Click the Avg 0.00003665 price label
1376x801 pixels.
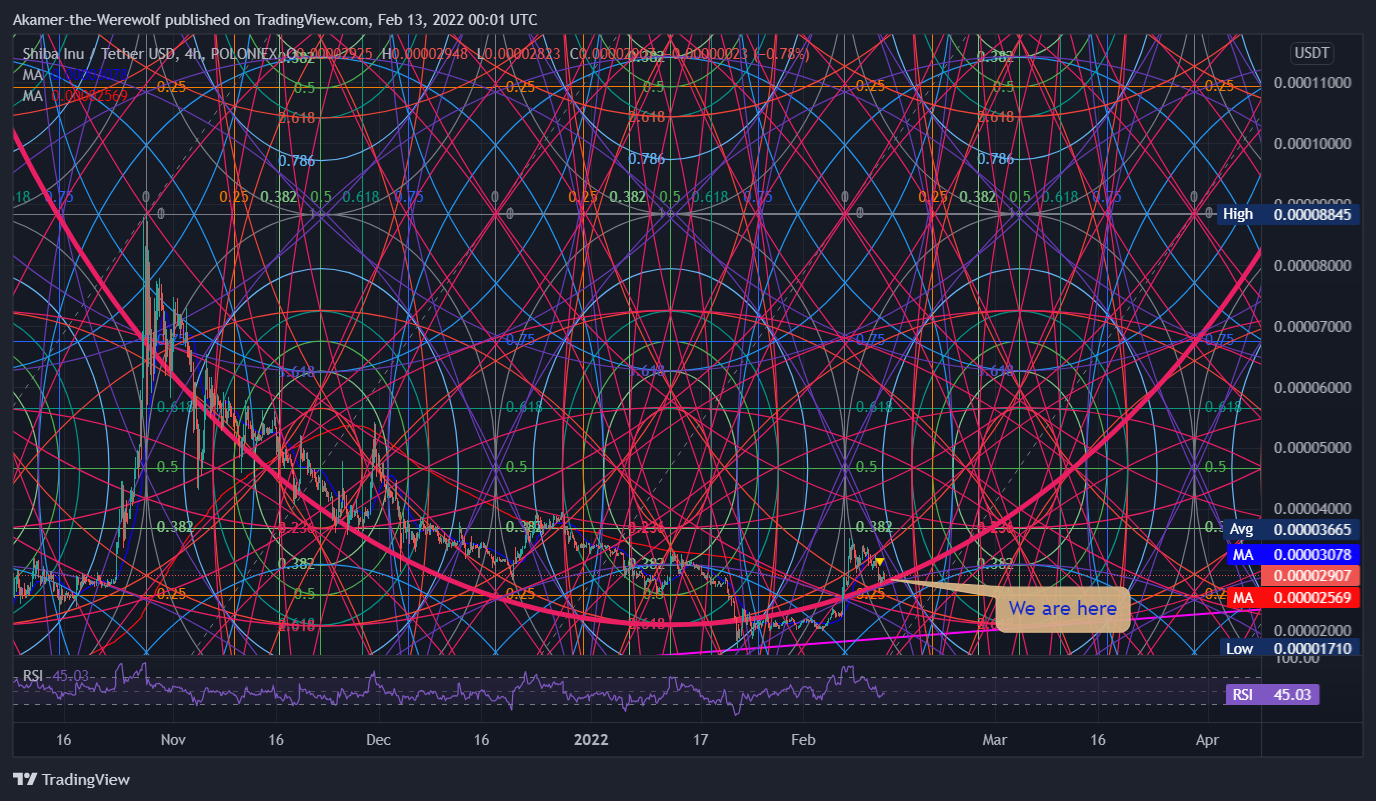click(1292, 529)
